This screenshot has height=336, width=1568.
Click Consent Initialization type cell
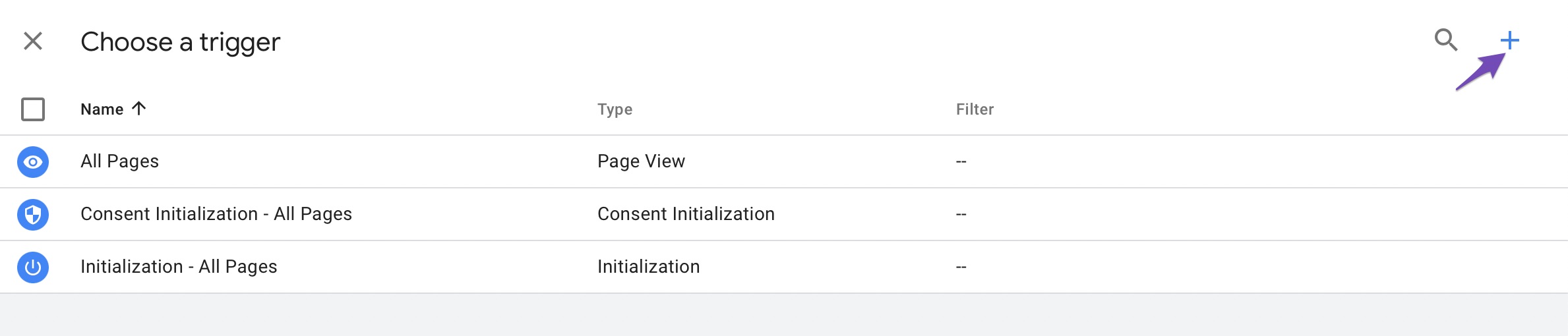click(686, 214)
